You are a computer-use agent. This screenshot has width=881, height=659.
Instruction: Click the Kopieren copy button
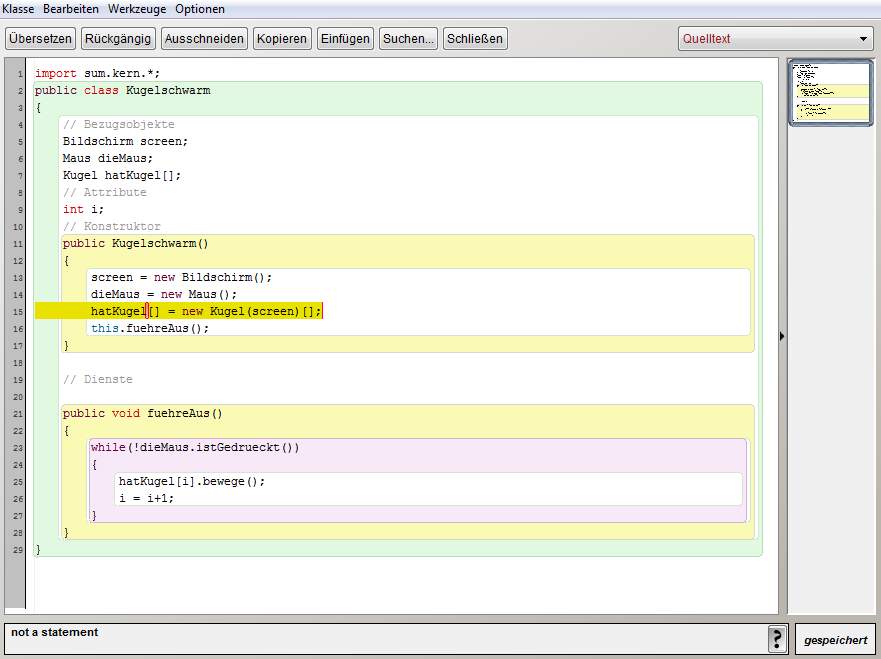pos(281,39)
